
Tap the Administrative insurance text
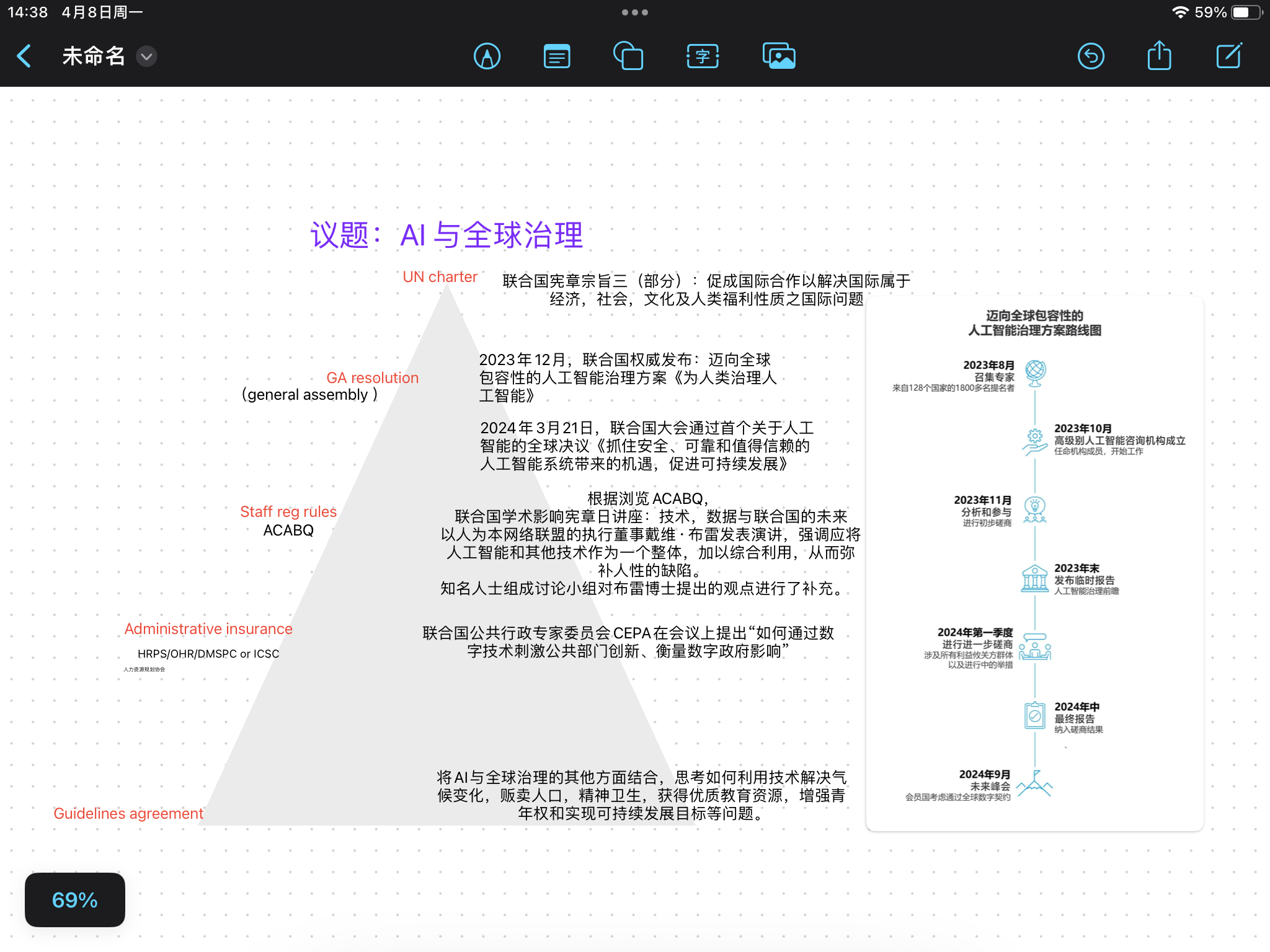point(208,629)
